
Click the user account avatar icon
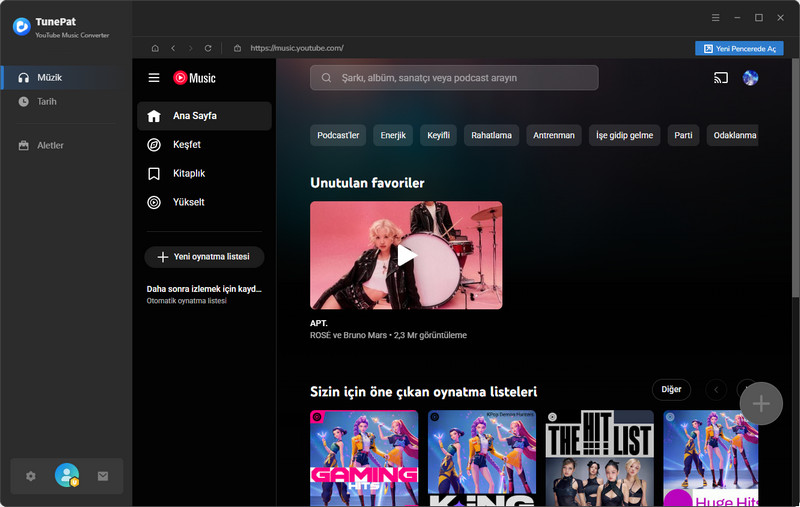click(67, 475)
